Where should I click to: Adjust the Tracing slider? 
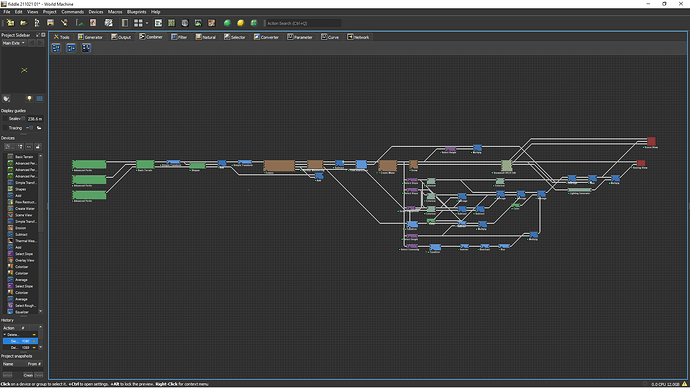[29, 128]
